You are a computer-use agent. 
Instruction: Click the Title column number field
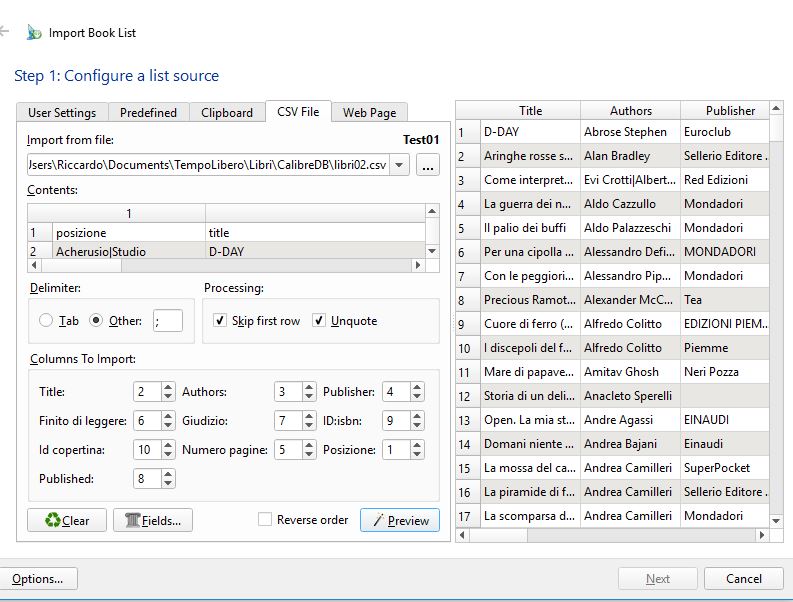[x=148, y=392]
